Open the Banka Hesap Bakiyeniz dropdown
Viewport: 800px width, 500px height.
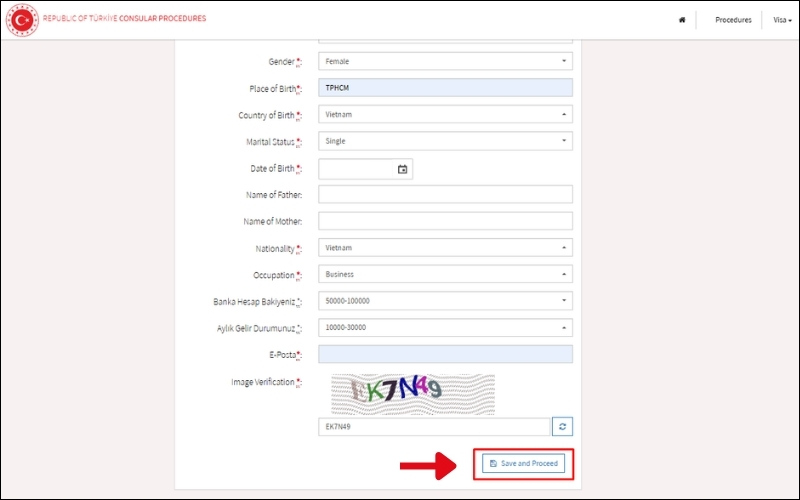pyautogui.click(x=445, y=301)
